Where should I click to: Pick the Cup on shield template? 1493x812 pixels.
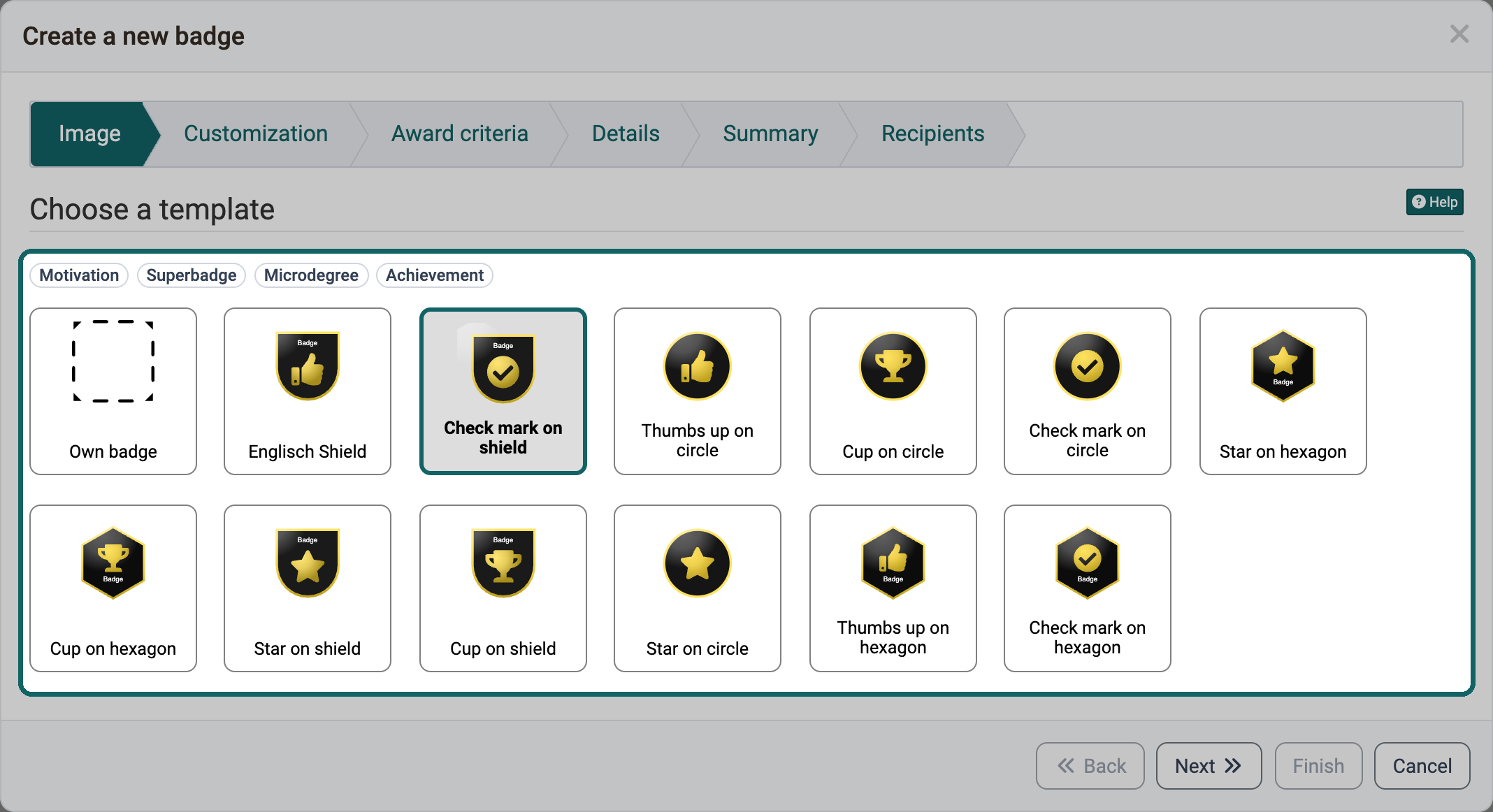tap(503, 588)
